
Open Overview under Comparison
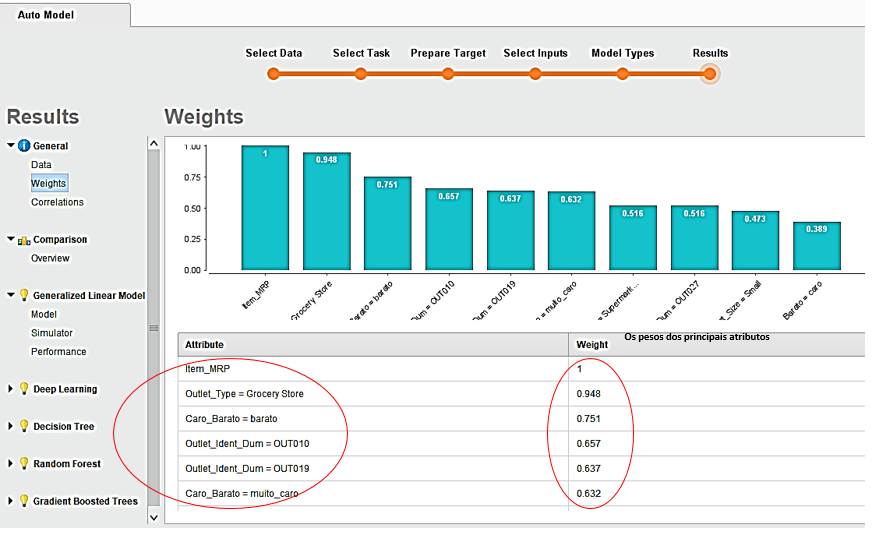tap(50, 258)
